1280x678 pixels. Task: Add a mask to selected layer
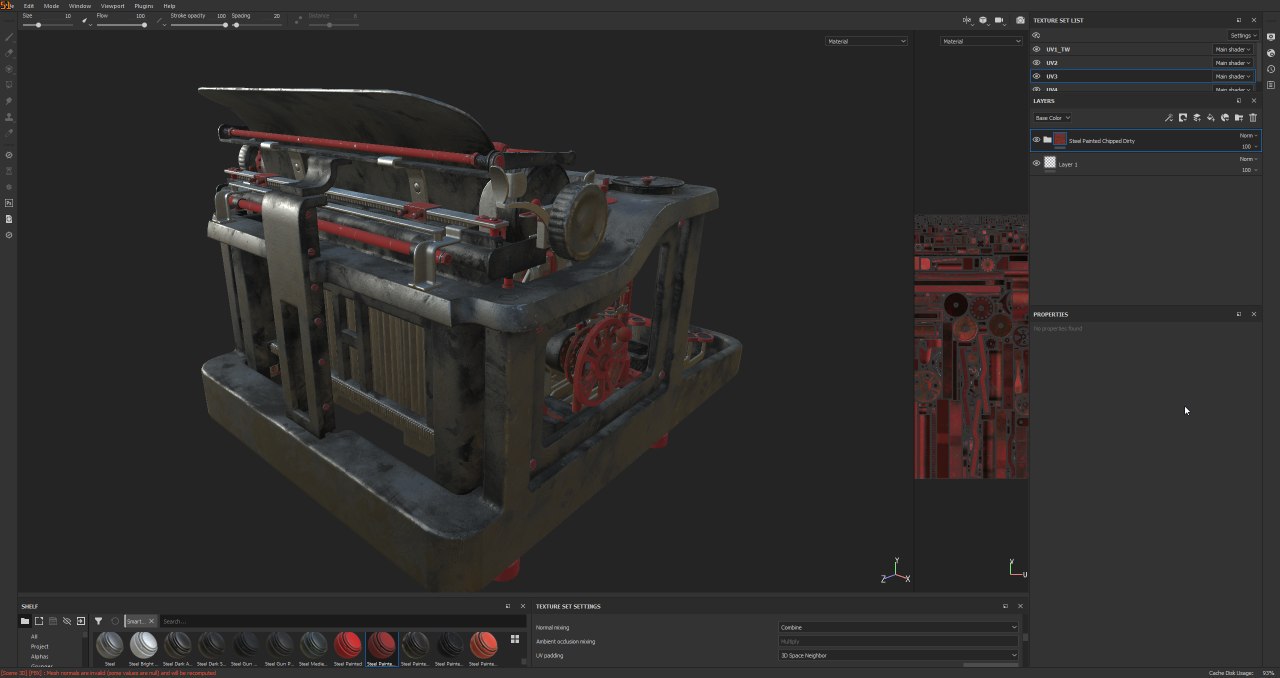(x=1182, y=118)
